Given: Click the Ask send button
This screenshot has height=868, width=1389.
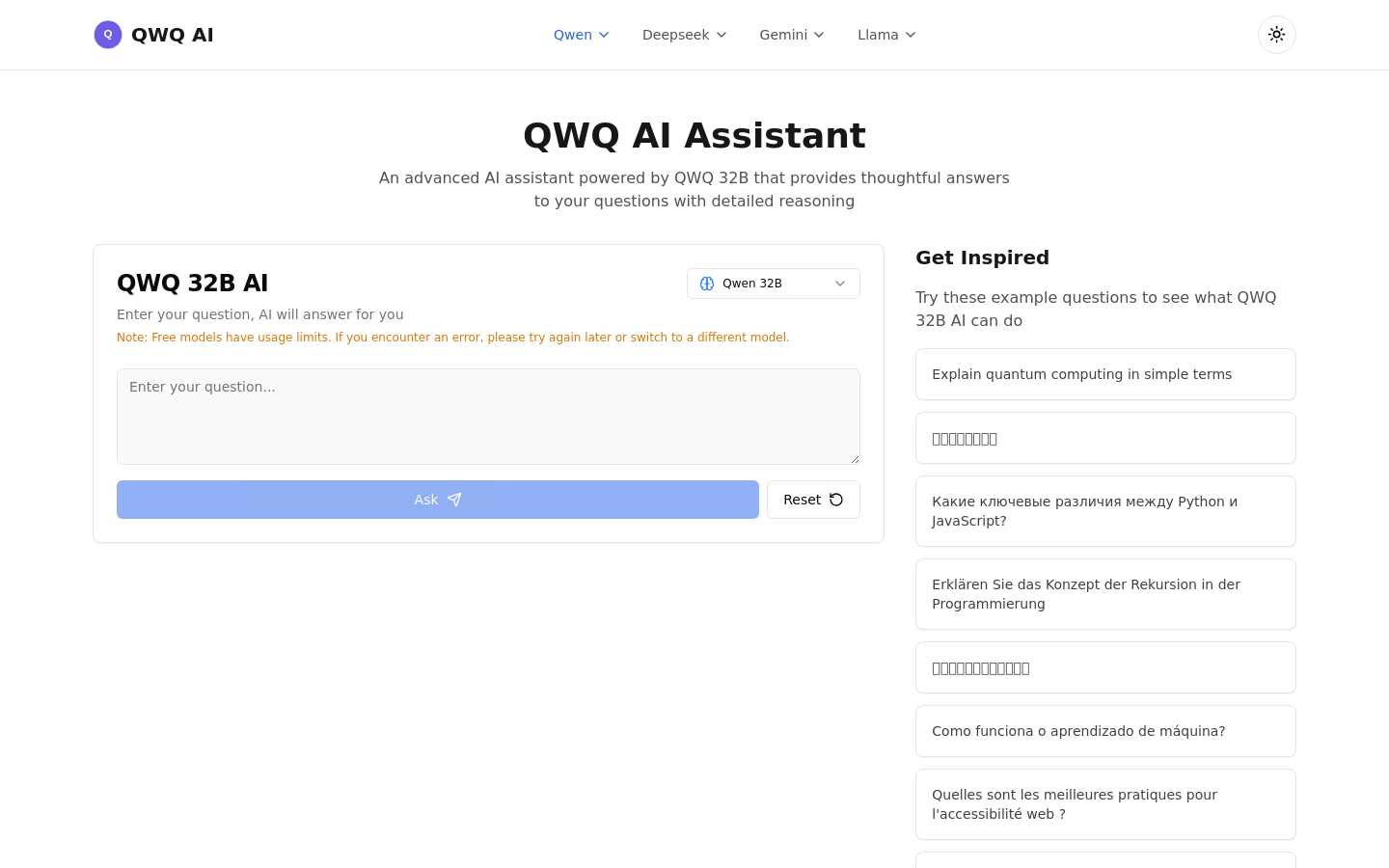Looking at the screenshot, I should click(438, 500).
